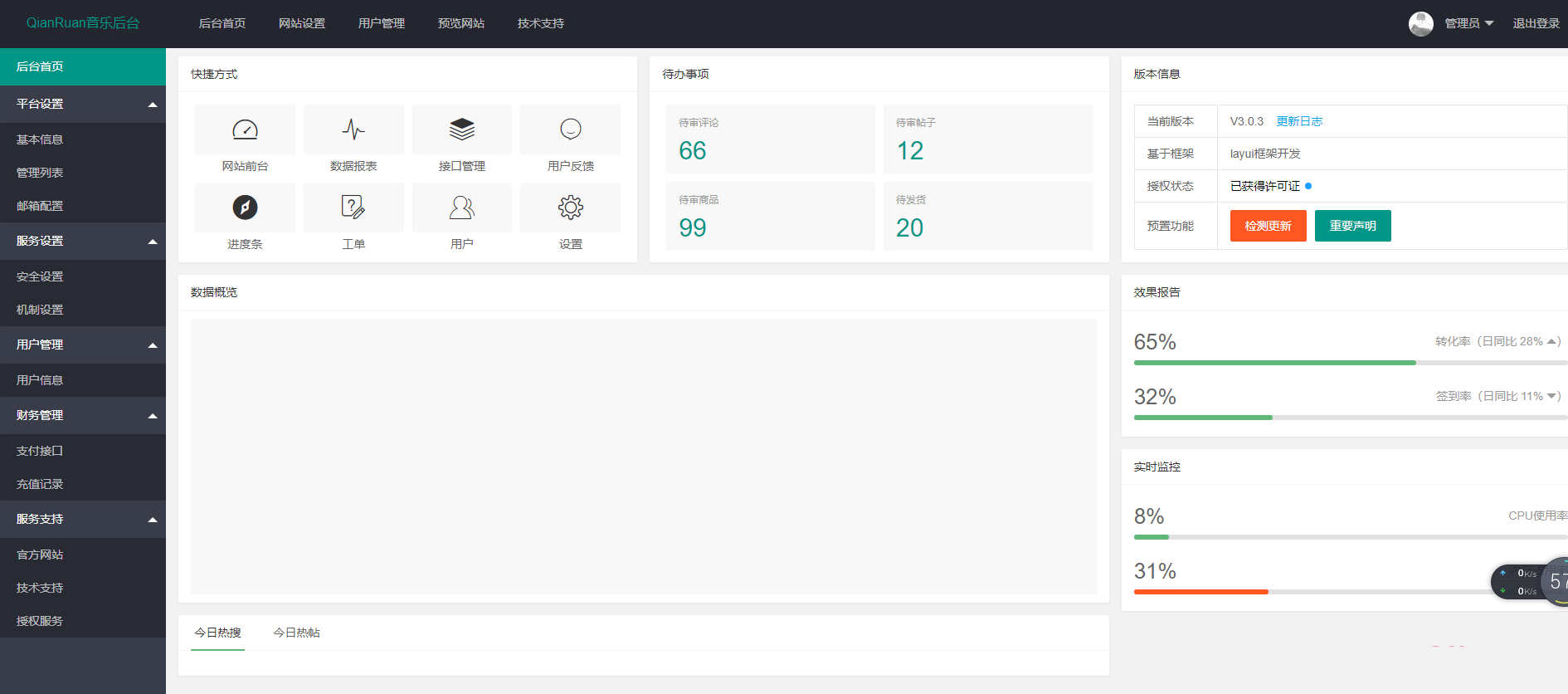Click the 工单 ticket icon
1568x694 pixels.
tap(353, 208)
